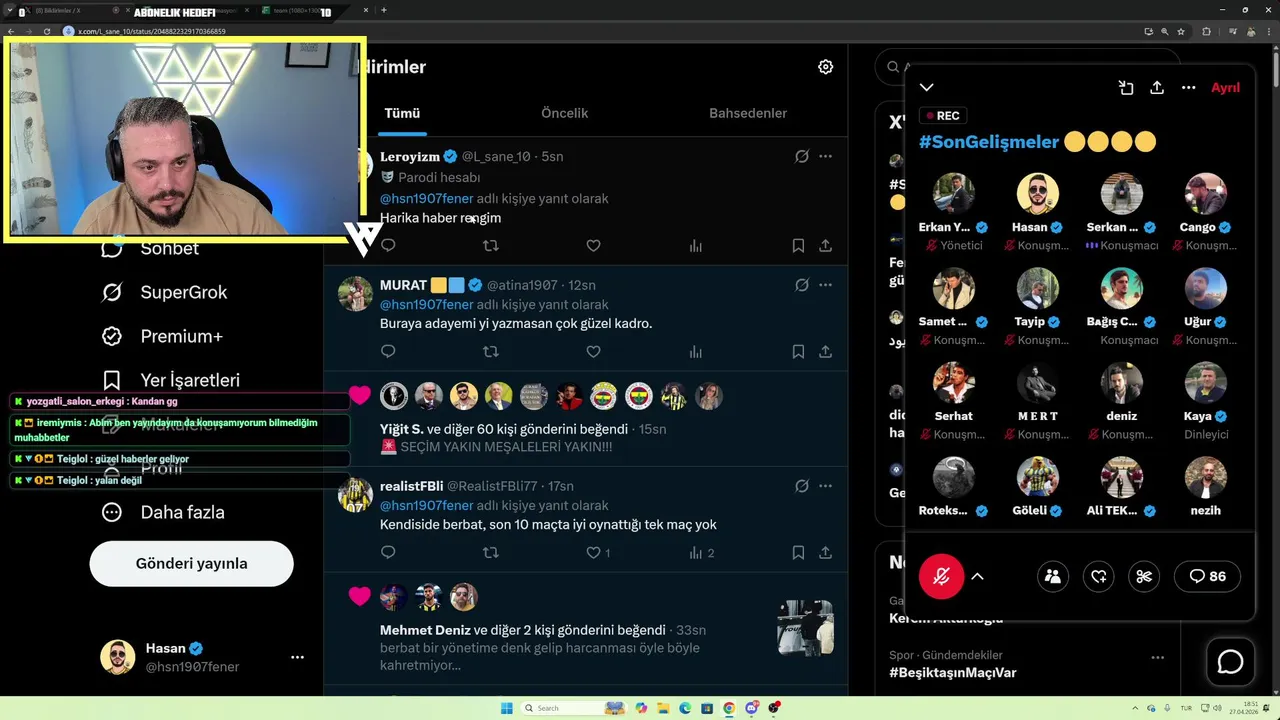Screen dimensions: 1280x720
Task: Open Space participants list
Action: click(x=1052, y=576)
